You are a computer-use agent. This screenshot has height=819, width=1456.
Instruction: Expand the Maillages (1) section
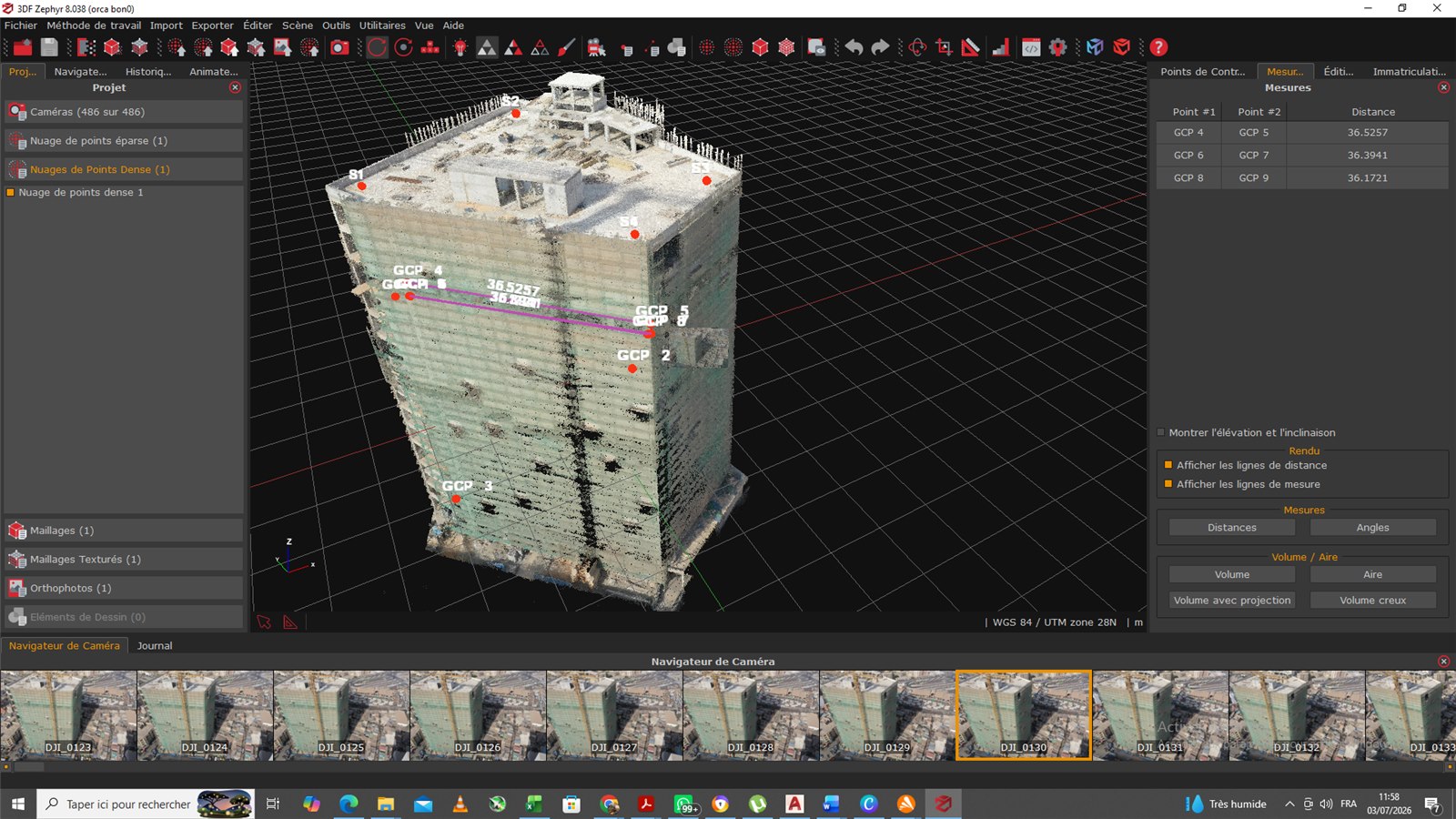pos(124,531)
